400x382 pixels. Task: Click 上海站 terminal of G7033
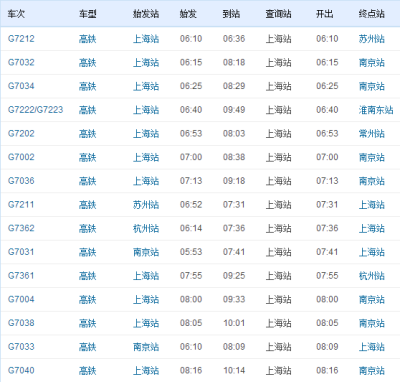pyautogui.click(x=372, y=347)
